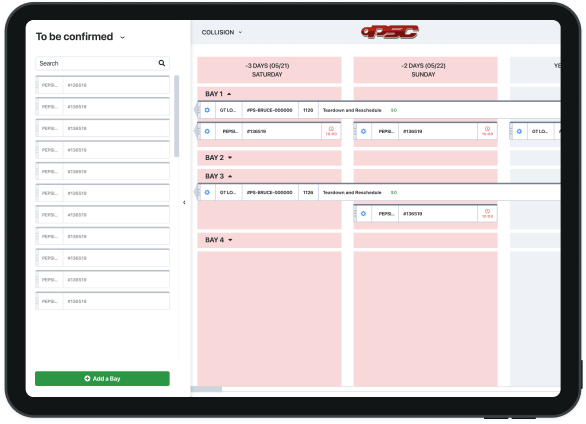586x424 pixels.
Task: Click the green '$0' amount in BAY 3
Action: 394,192
